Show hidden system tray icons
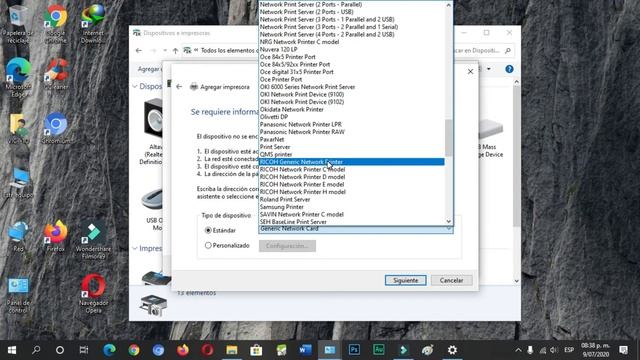This screenshot has height=360, width=640. pyautogui.click(x=518, y=350)
